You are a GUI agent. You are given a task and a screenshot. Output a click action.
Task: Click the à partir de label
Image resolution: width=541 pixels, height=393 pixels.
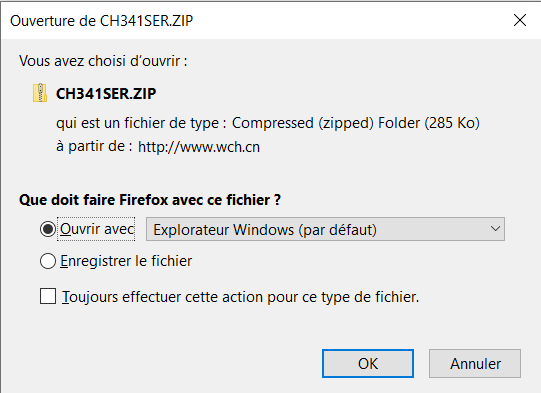point(94,147)
